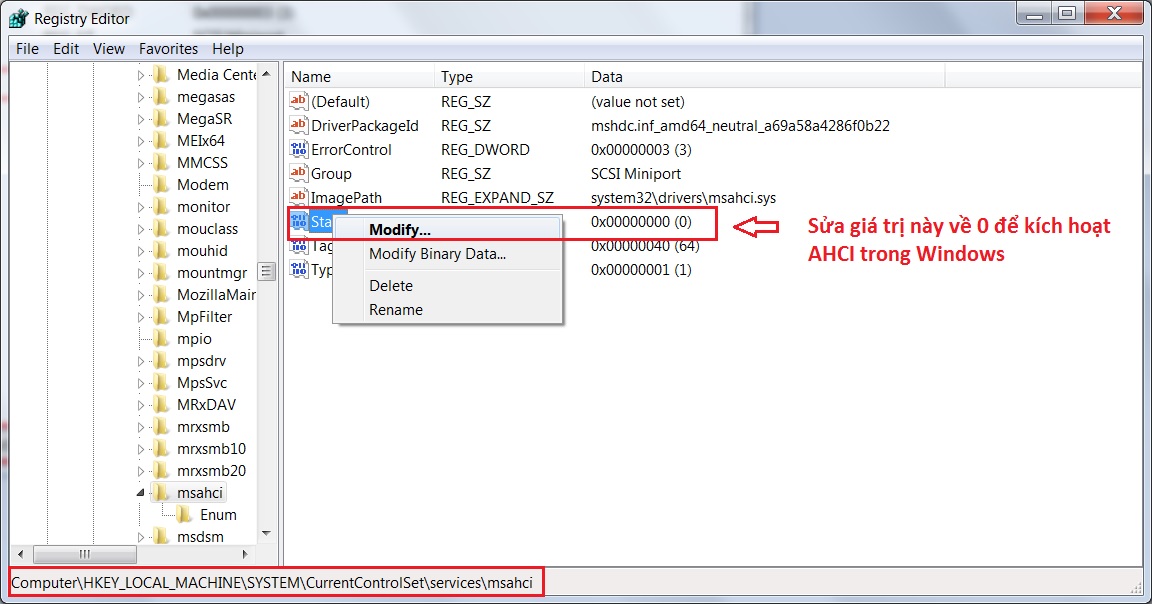Expand the MMCSS tree node

tap(140, 163)
